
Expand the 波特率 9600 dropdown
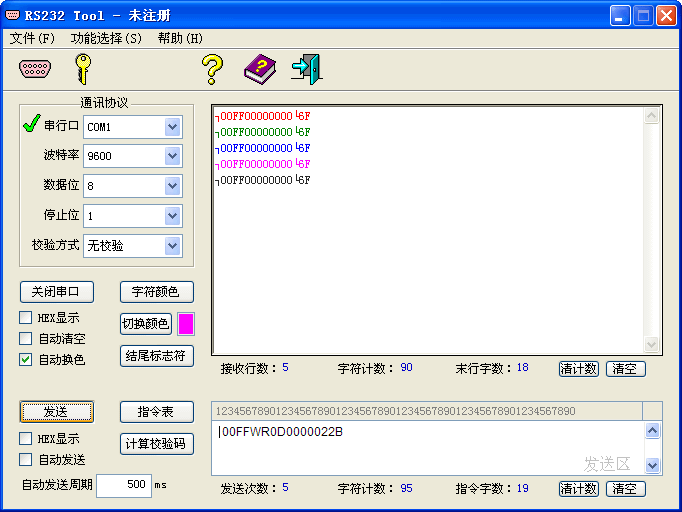tap(173, 156)
